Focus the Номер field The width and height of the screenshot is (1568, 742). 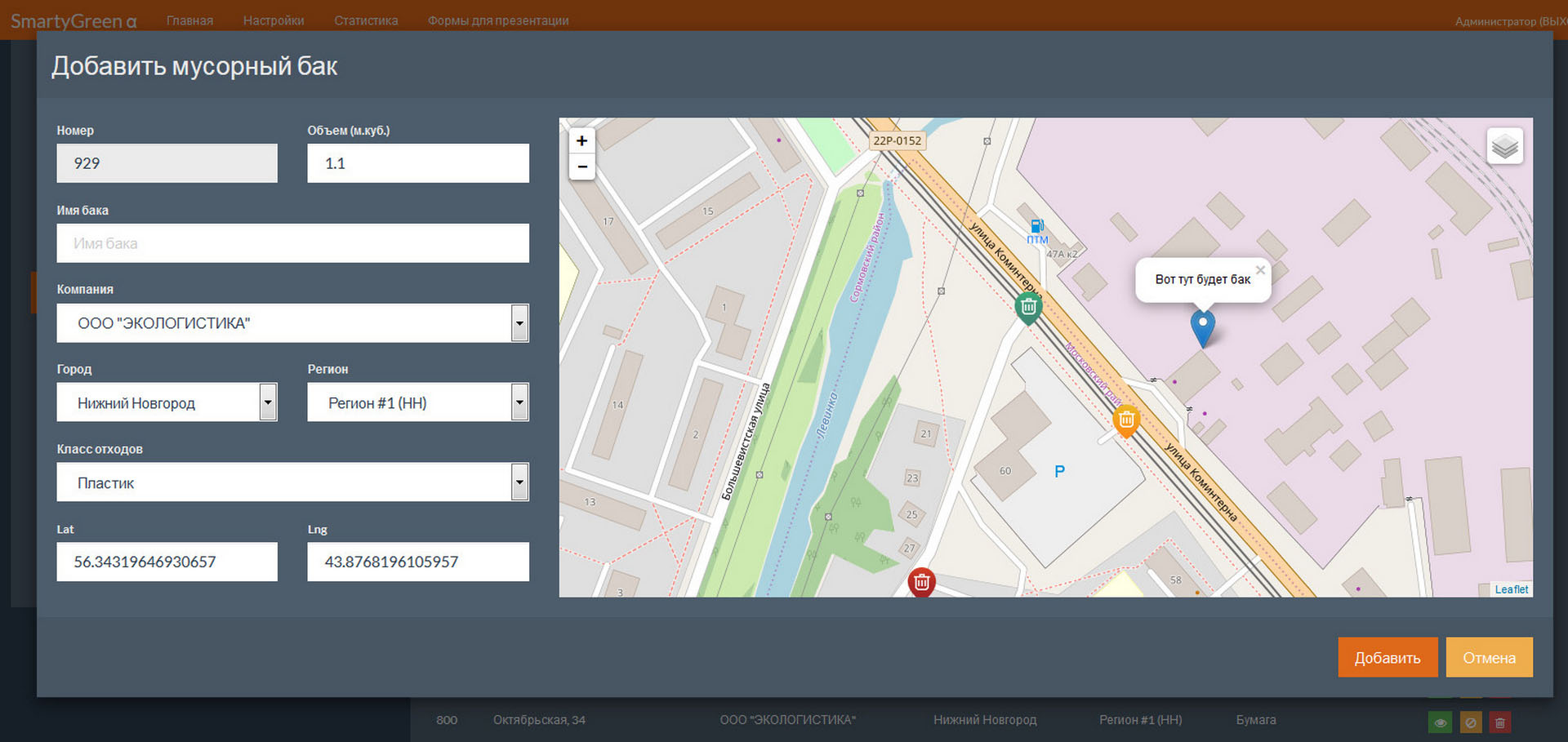[167, 163]
